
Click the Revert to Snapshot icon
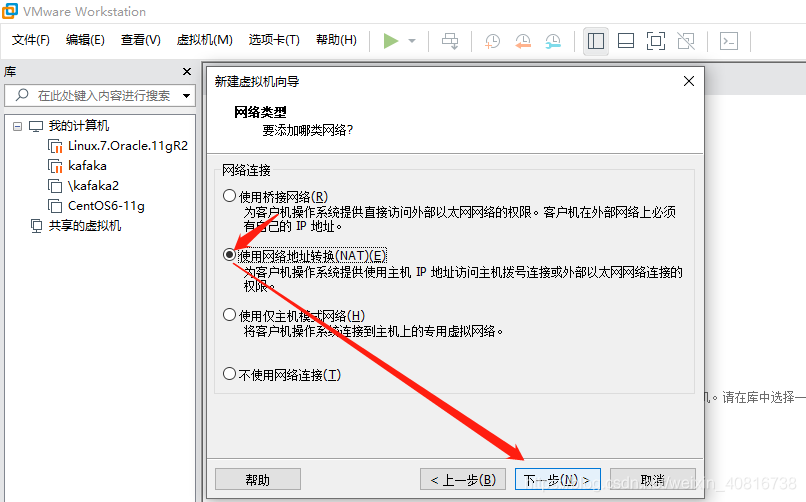[523, 41]
